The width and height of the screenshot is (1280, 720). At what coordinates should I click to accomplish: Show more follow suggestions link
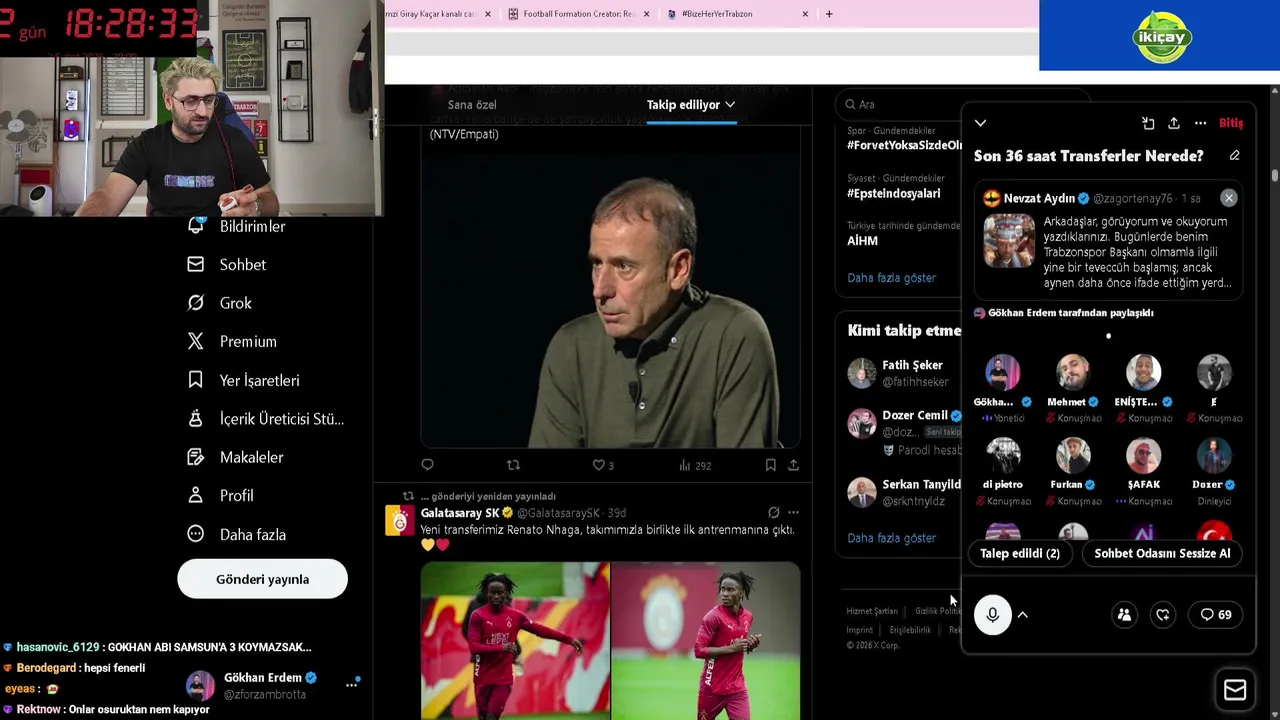(x=892, y=538)
